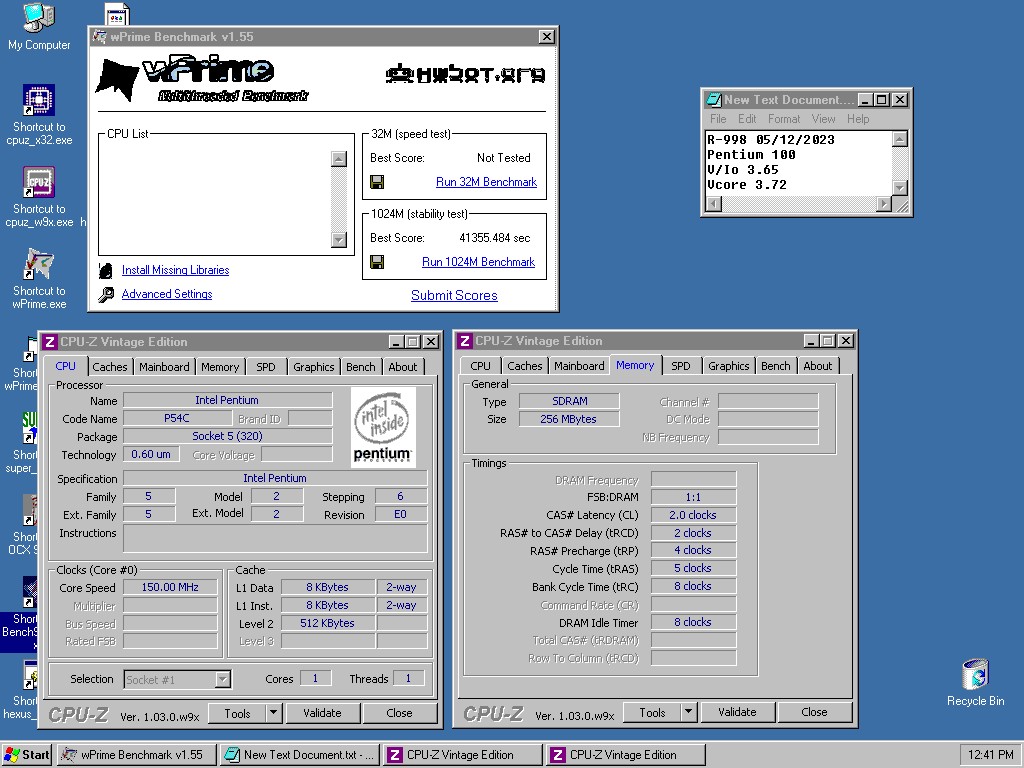Open the Graphics tab in the left CPU-Z window
The width and height of the screenshot is (1024, 768).
[313, 367]
